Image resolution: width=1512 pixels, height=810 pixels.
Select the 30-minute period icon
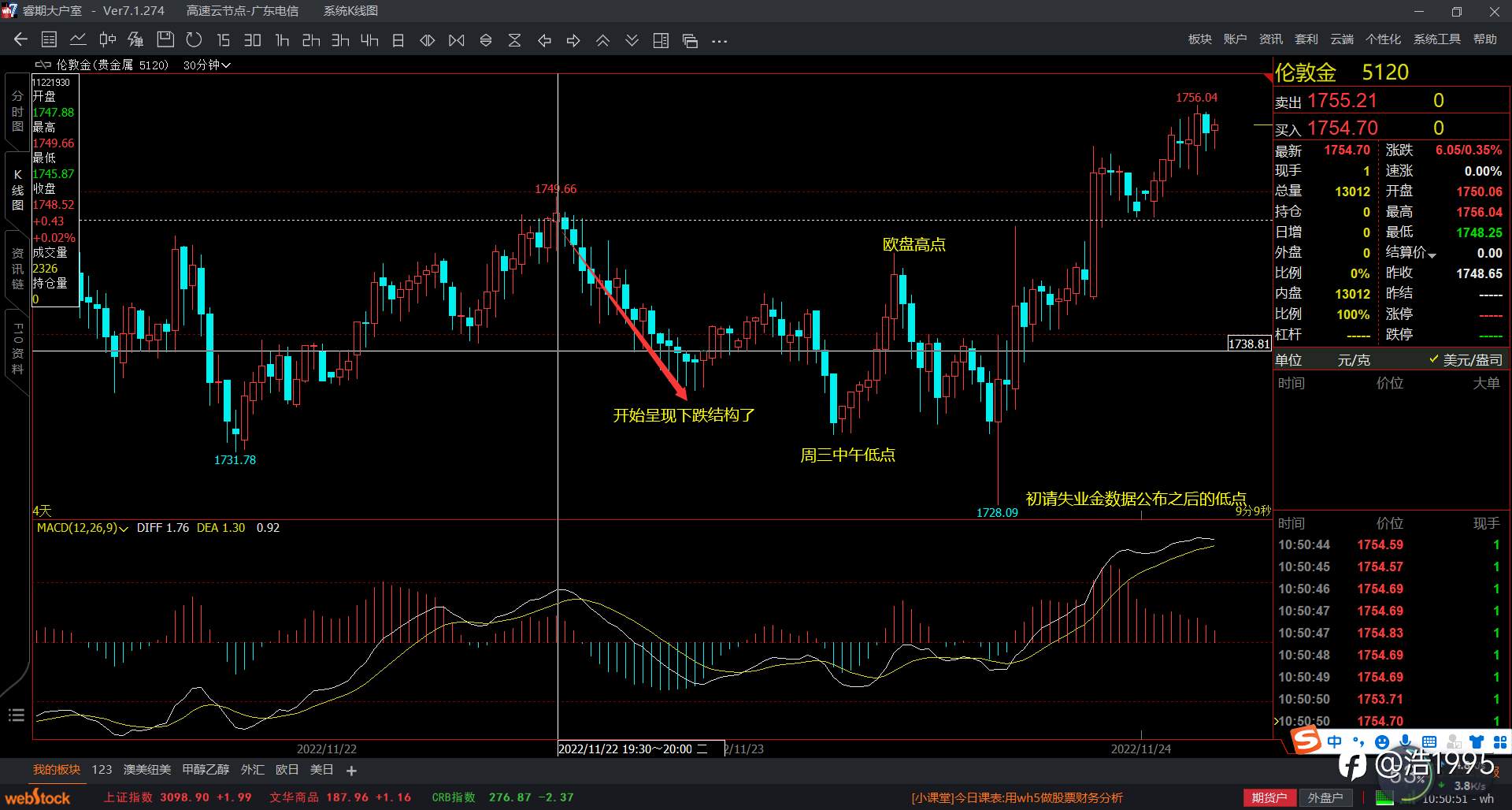252,39
